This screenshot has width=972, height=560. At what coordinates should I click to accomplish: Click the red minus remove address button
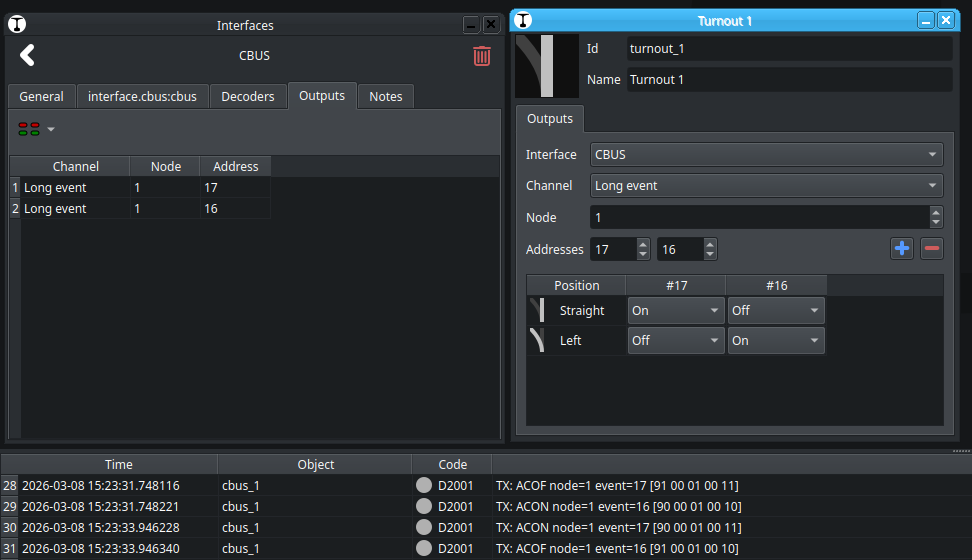932,248
